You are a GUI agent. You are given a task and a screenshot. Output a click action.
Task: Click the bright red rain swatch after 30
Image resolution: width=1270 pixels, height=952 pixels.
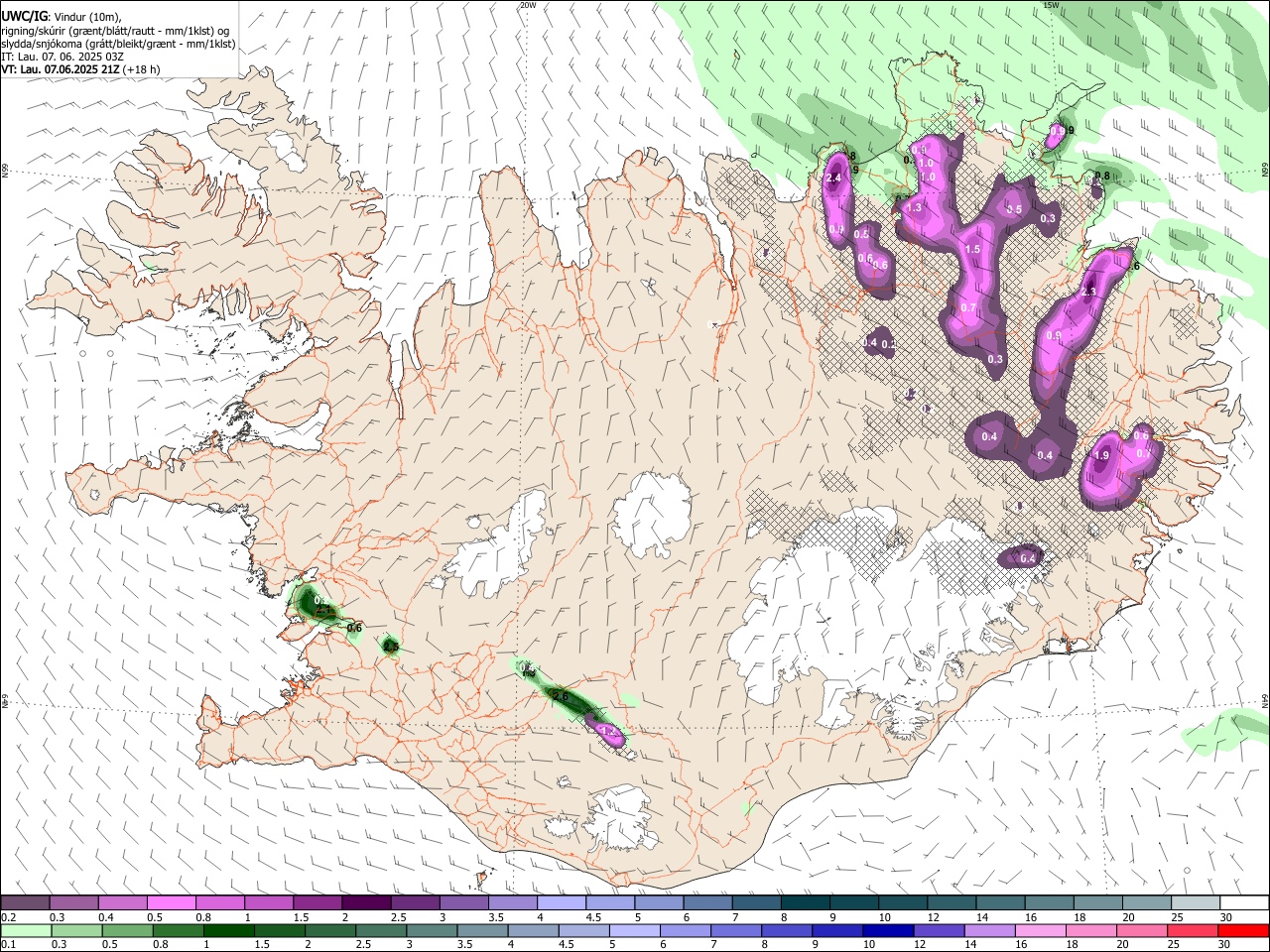pos(1242,931)
